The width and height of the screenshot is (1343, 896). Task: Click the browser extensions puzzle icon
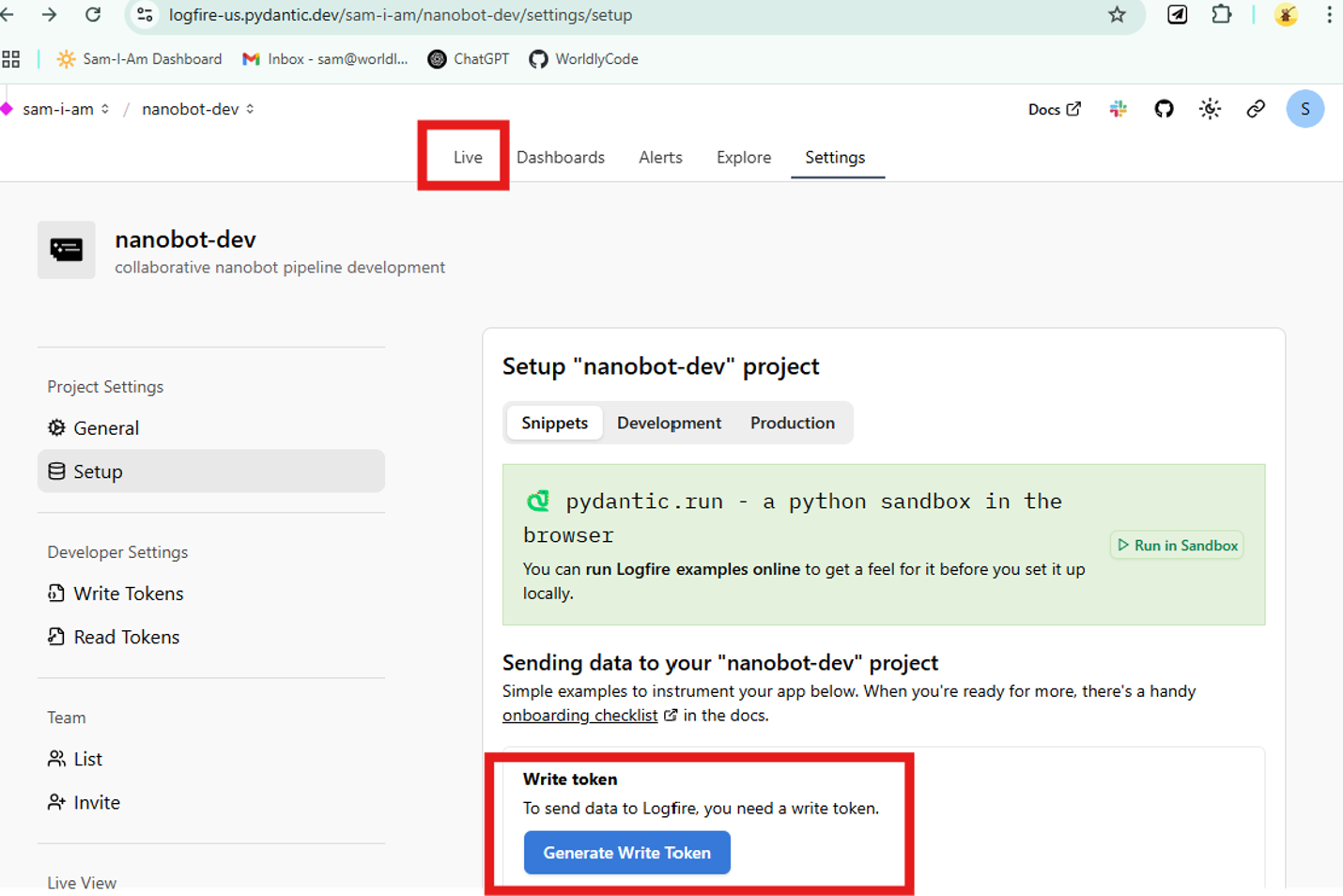[1221, 15]
